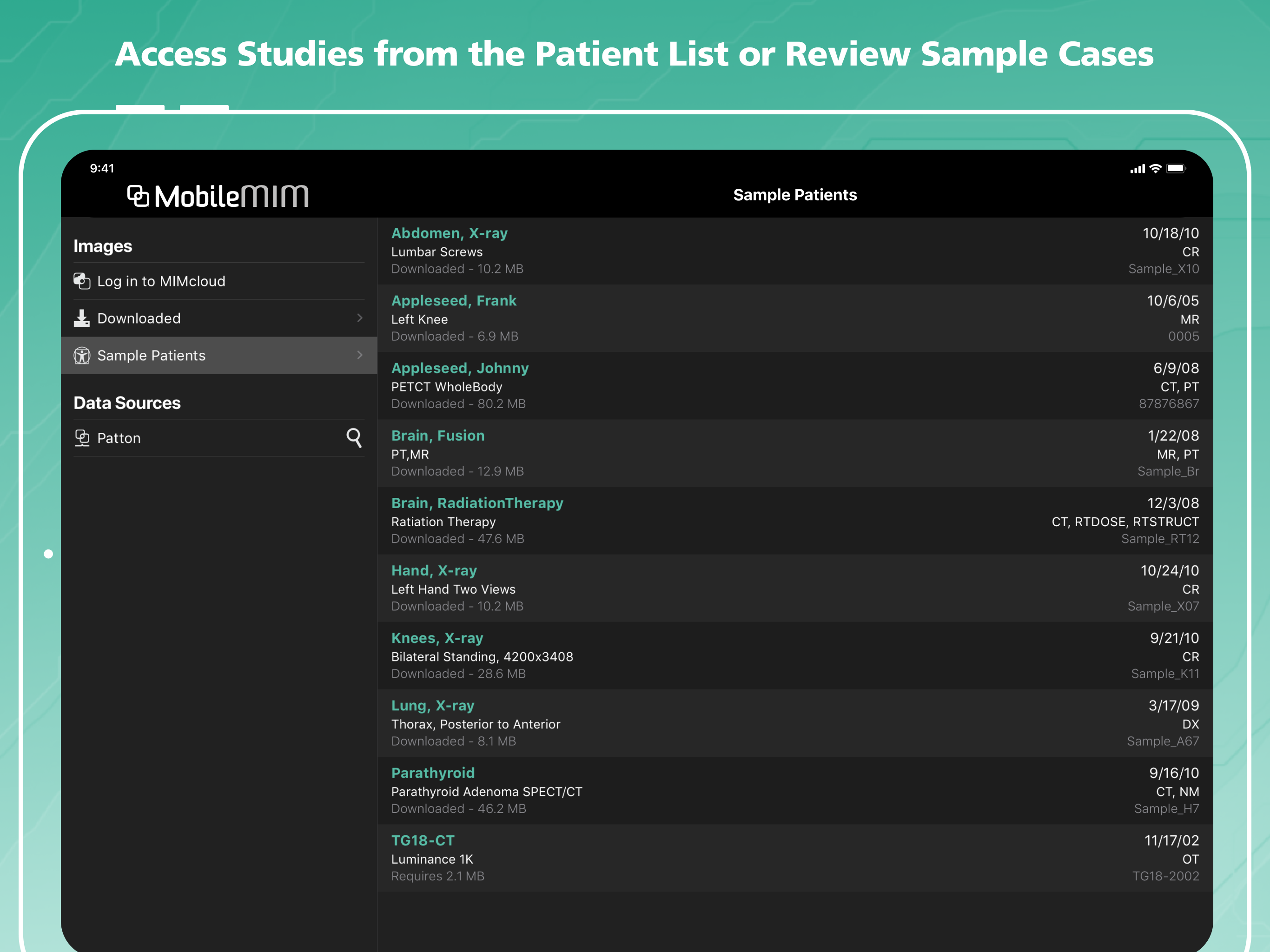This screenshot has height=952, width=1270.
Task: Click the MobileMIM logo icon
Action: pos(139,196)
